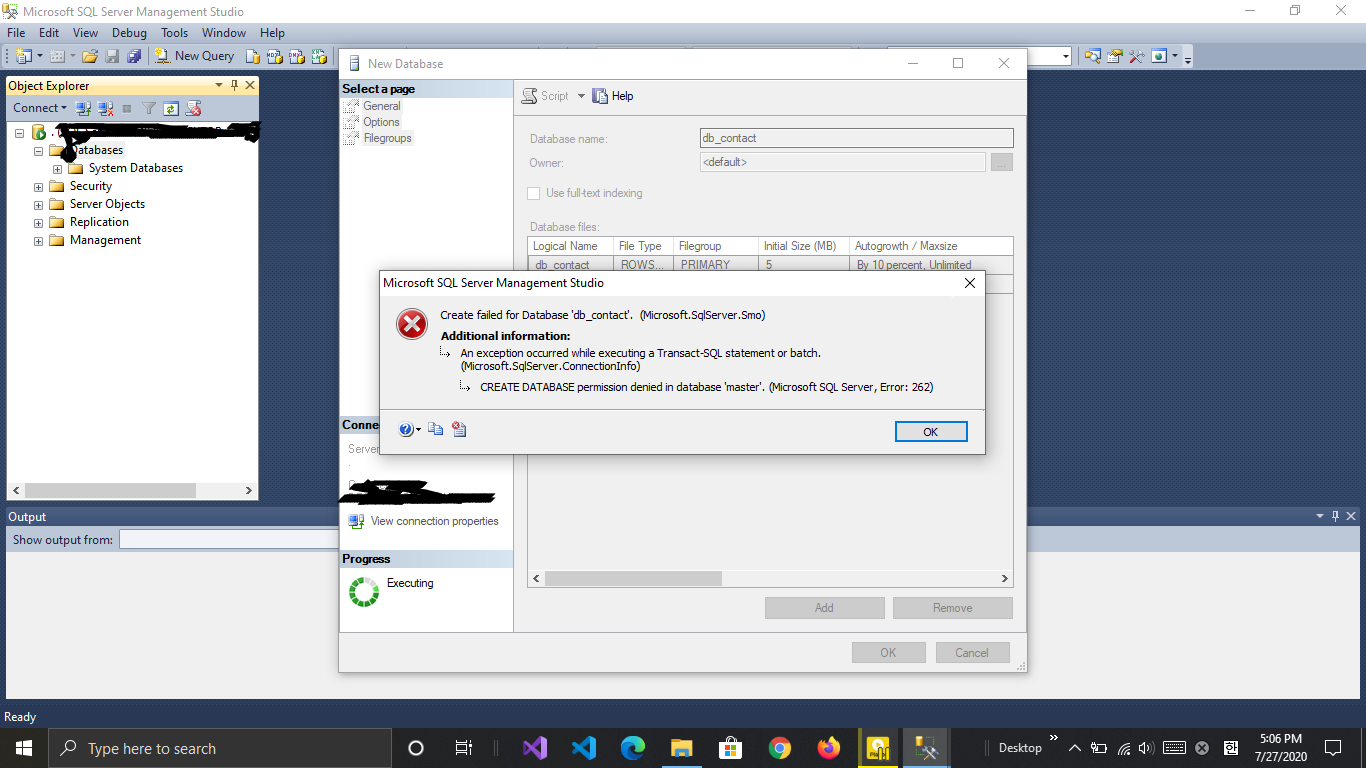Click the Save All toolbar icon

(134, 56)
